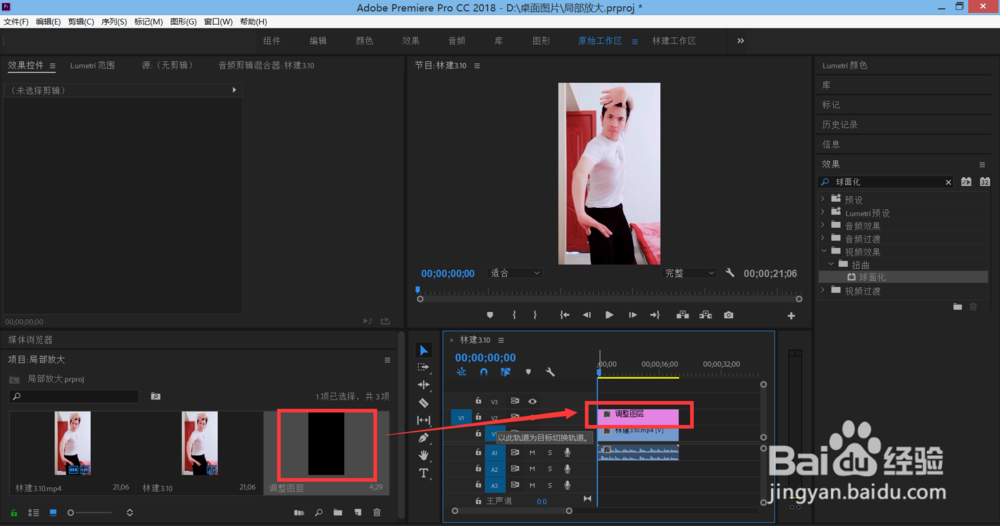Enable voice-over record on A3
Viewport: 1000px width, 526px height.
(x=567, y=485)
